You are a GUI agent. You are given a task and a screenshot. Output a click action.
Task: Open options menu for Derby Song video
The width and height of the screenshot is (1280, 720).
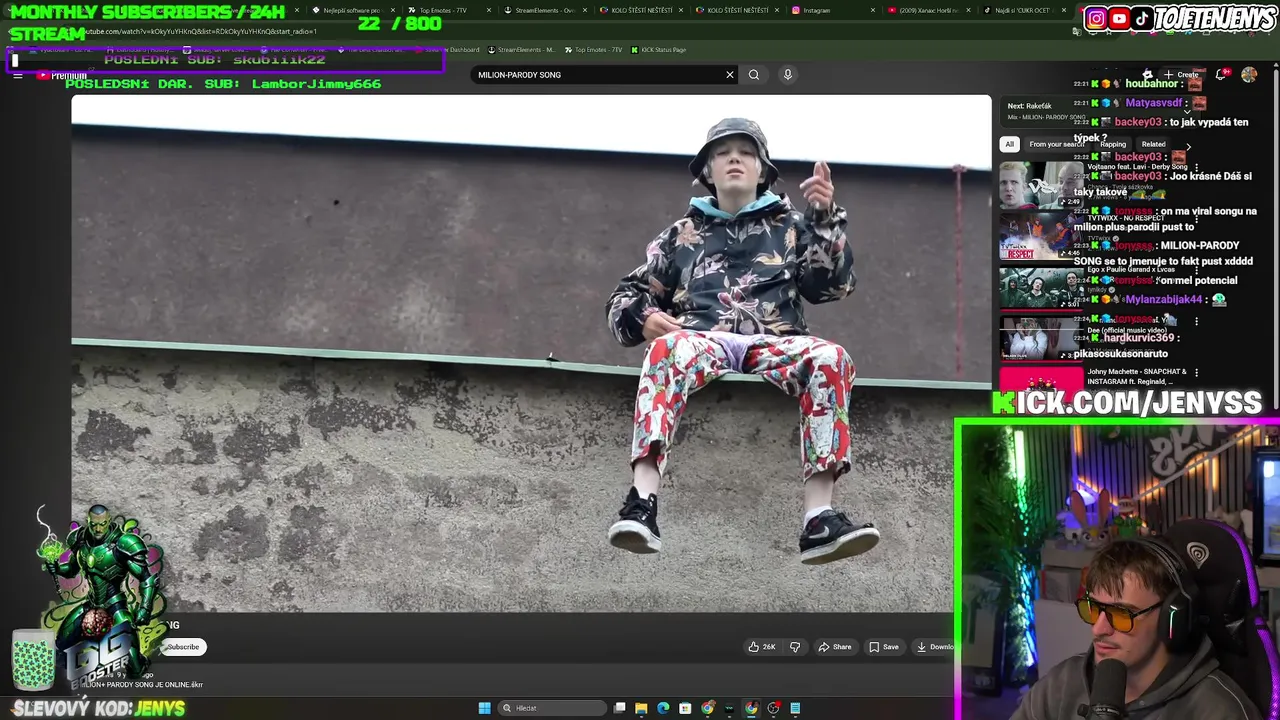click(1196, 169)
